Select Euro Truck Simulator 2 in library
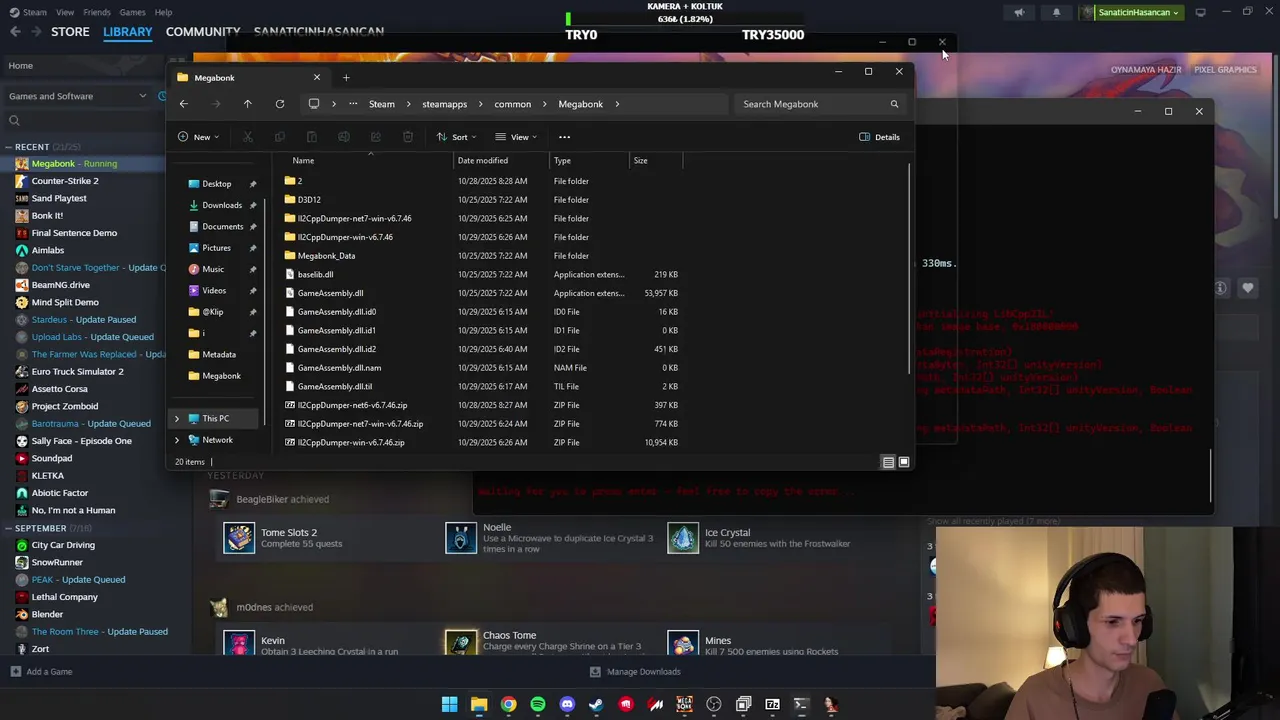This screenshot has height=720, width=1280. pyautogui.click(x=77, y=371)
